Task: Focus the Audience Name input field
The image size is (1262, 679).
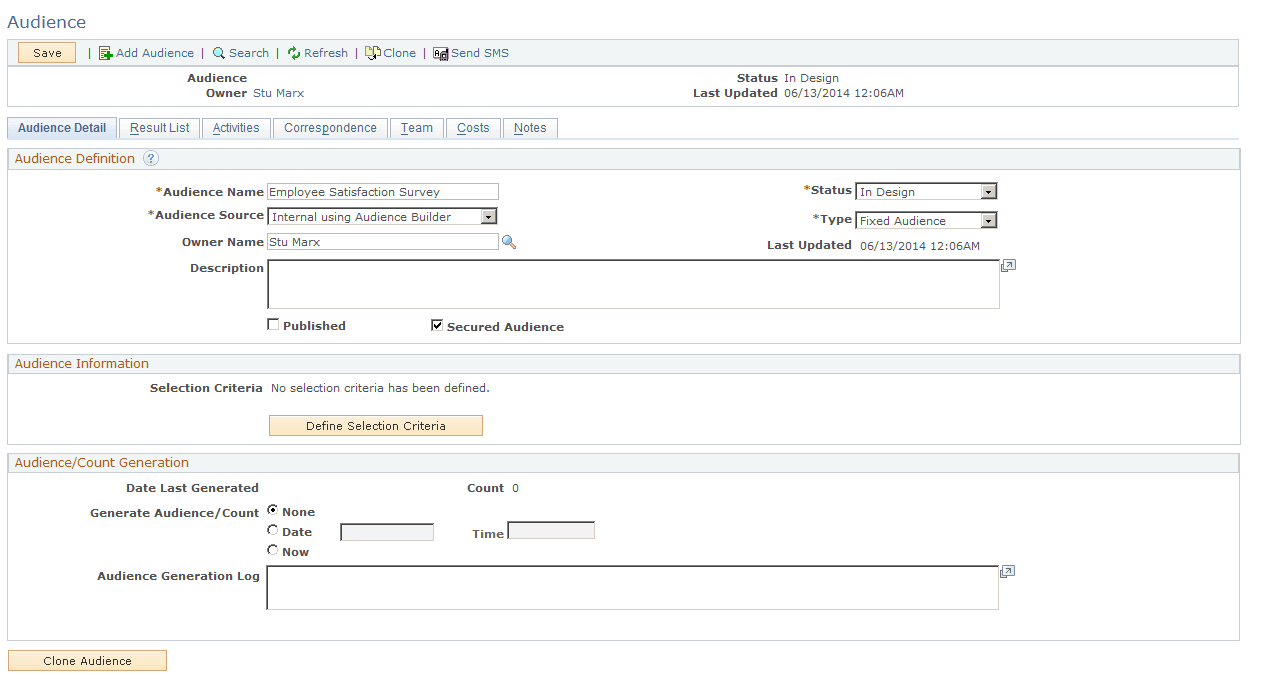Action: pyautogui.click(x=383, y=192)
